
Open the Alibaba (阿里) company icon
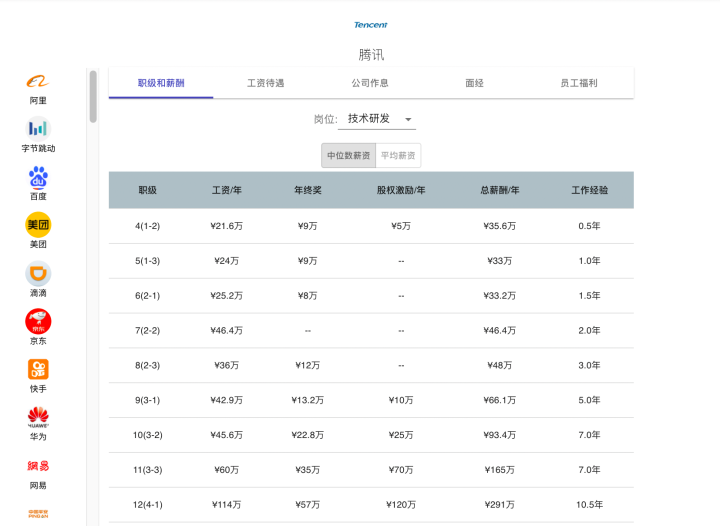coord(38,82)
